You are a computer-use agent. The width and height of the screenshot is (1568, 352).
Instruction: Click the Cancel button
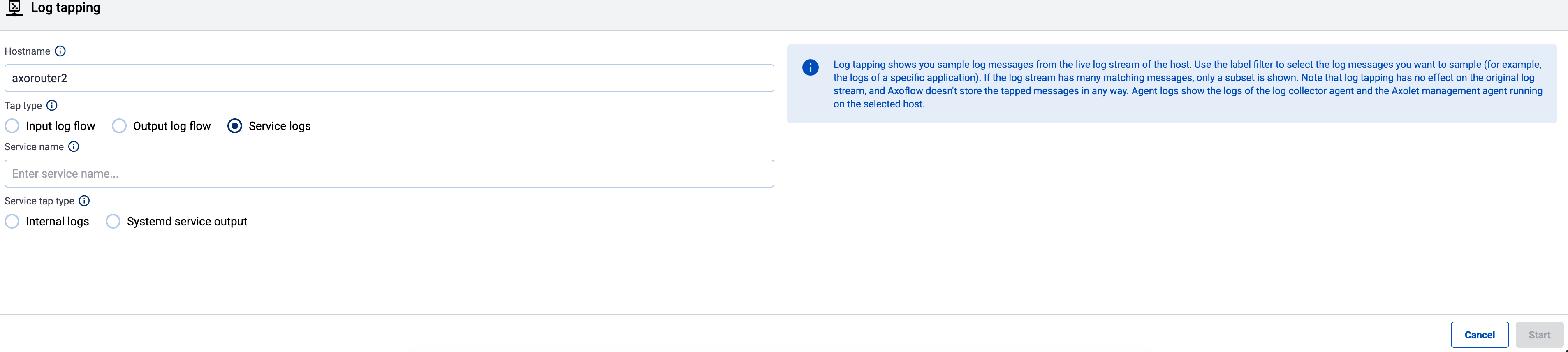[x=1480, y=334]
